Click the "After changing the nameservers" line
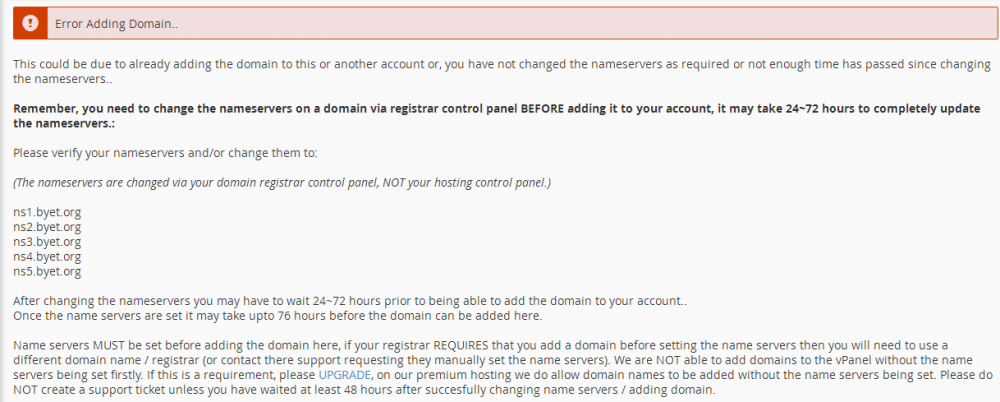 pos(349,301)
